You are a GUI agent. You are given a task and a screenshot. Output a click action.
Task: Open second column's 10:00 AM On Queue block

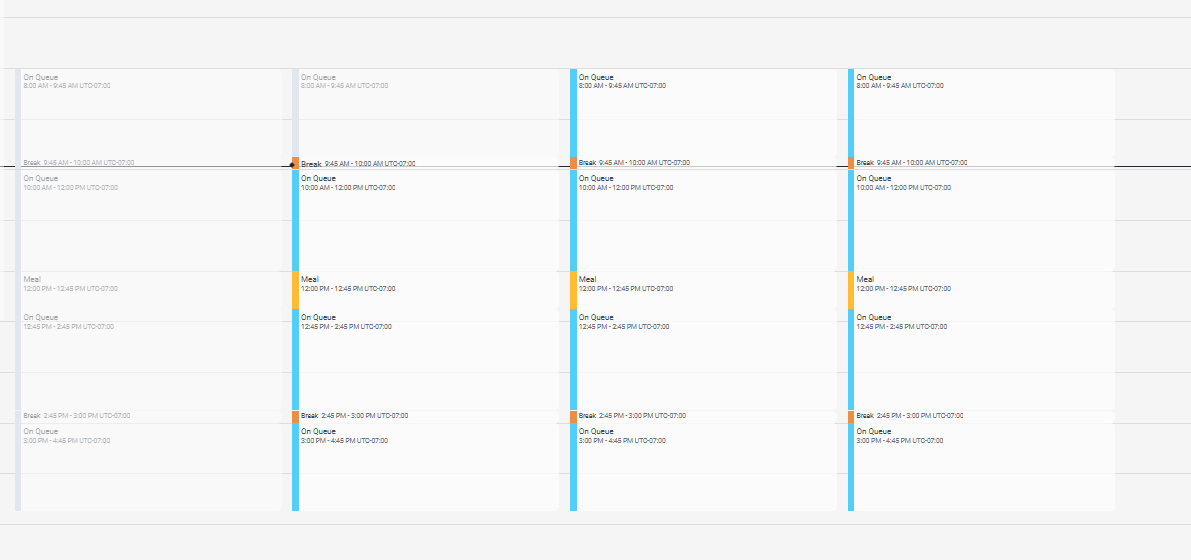tap(425, 220)
